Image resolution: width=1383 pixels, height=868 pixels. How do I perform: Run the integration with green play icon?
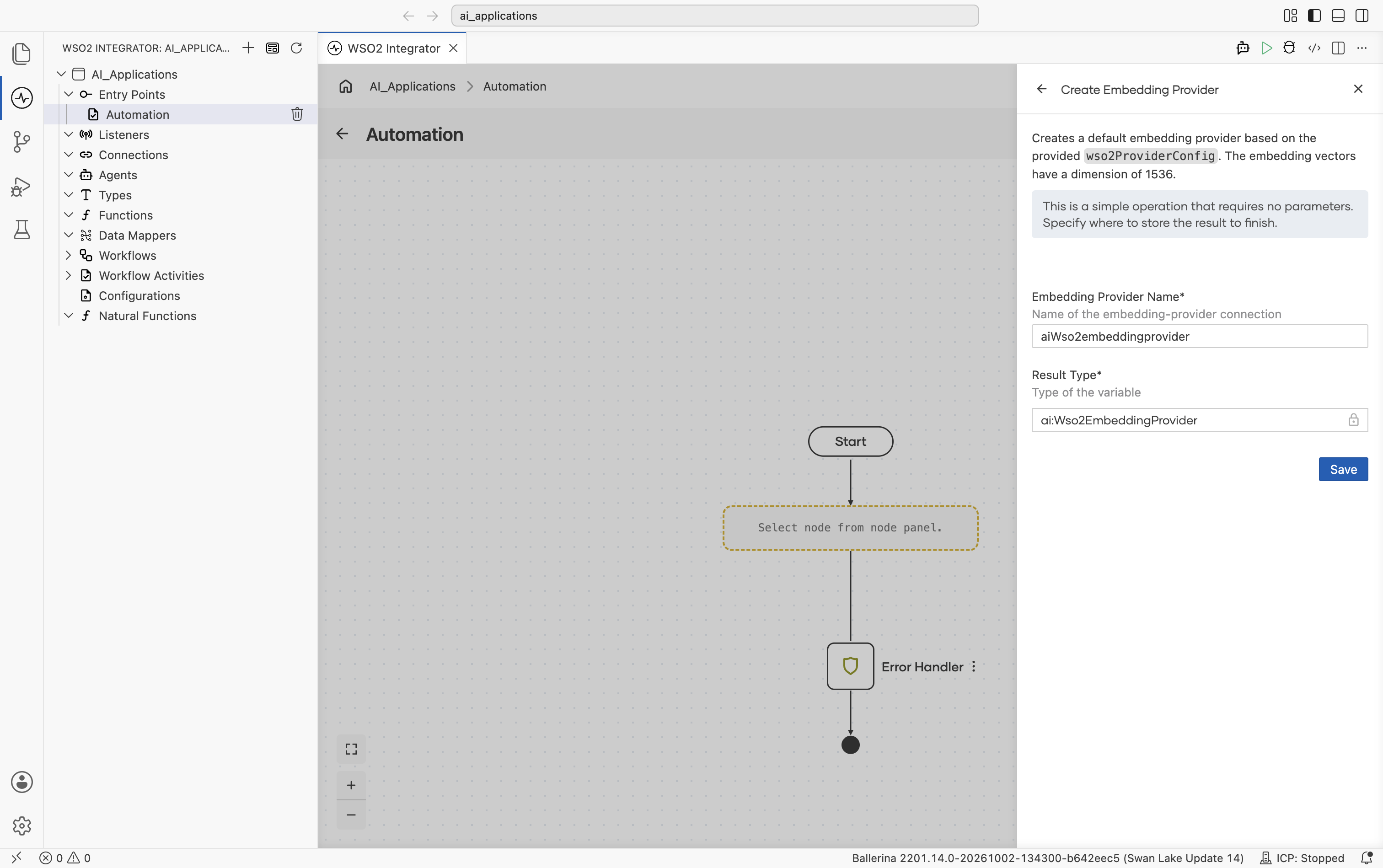[x=1266, y=48]
